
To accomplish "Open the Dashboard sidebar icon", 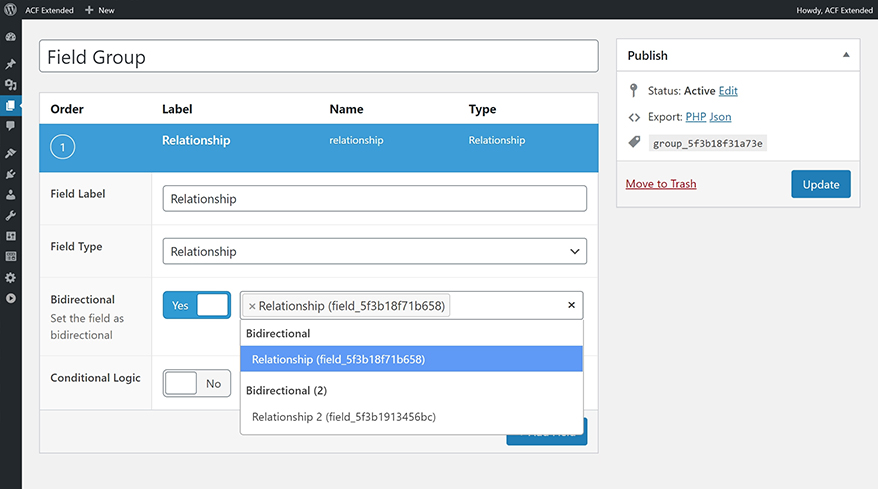I will (11, 37).
